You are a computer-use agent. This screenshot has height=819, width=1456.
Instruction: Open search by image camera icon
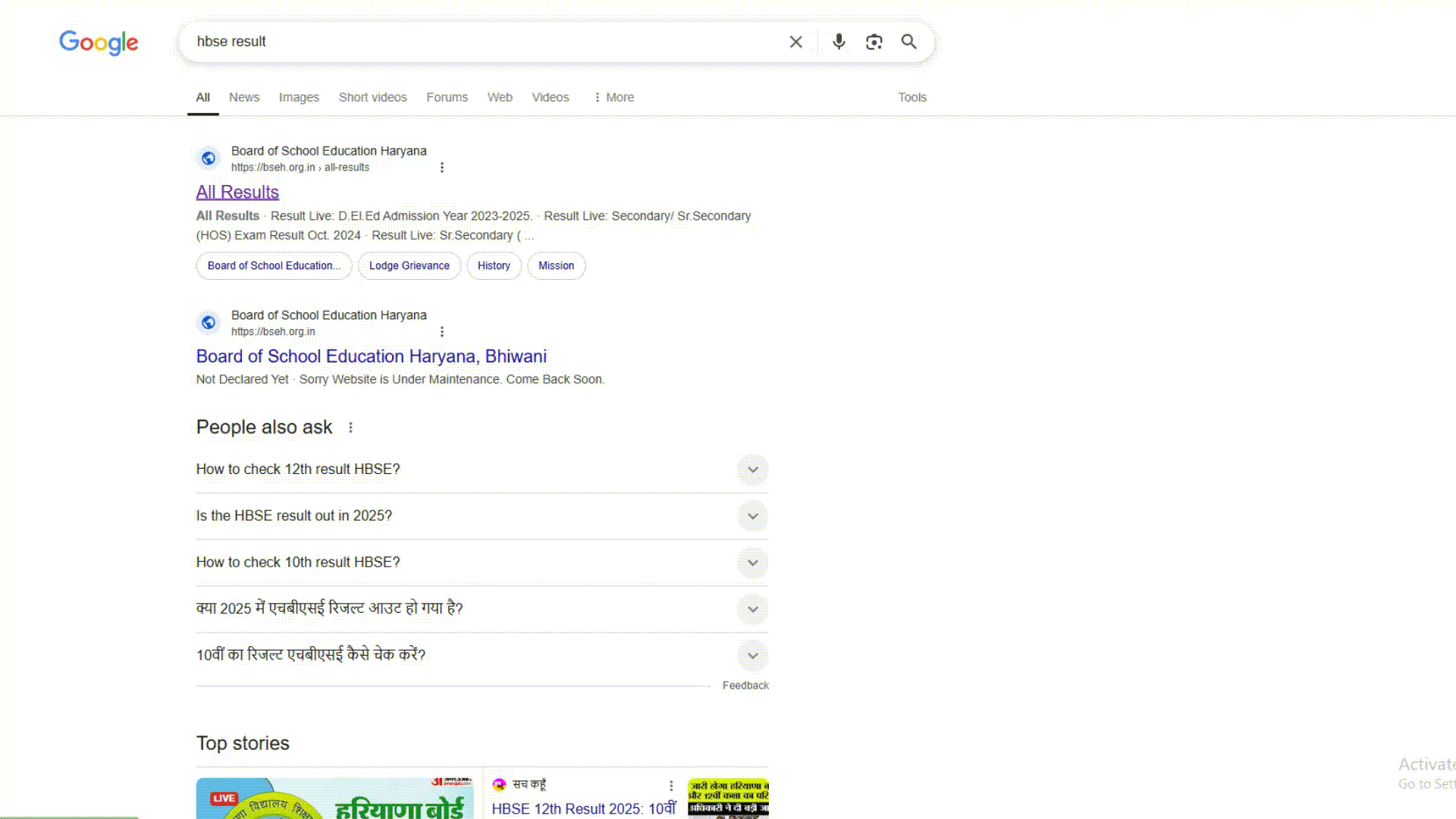coord(874,42)
